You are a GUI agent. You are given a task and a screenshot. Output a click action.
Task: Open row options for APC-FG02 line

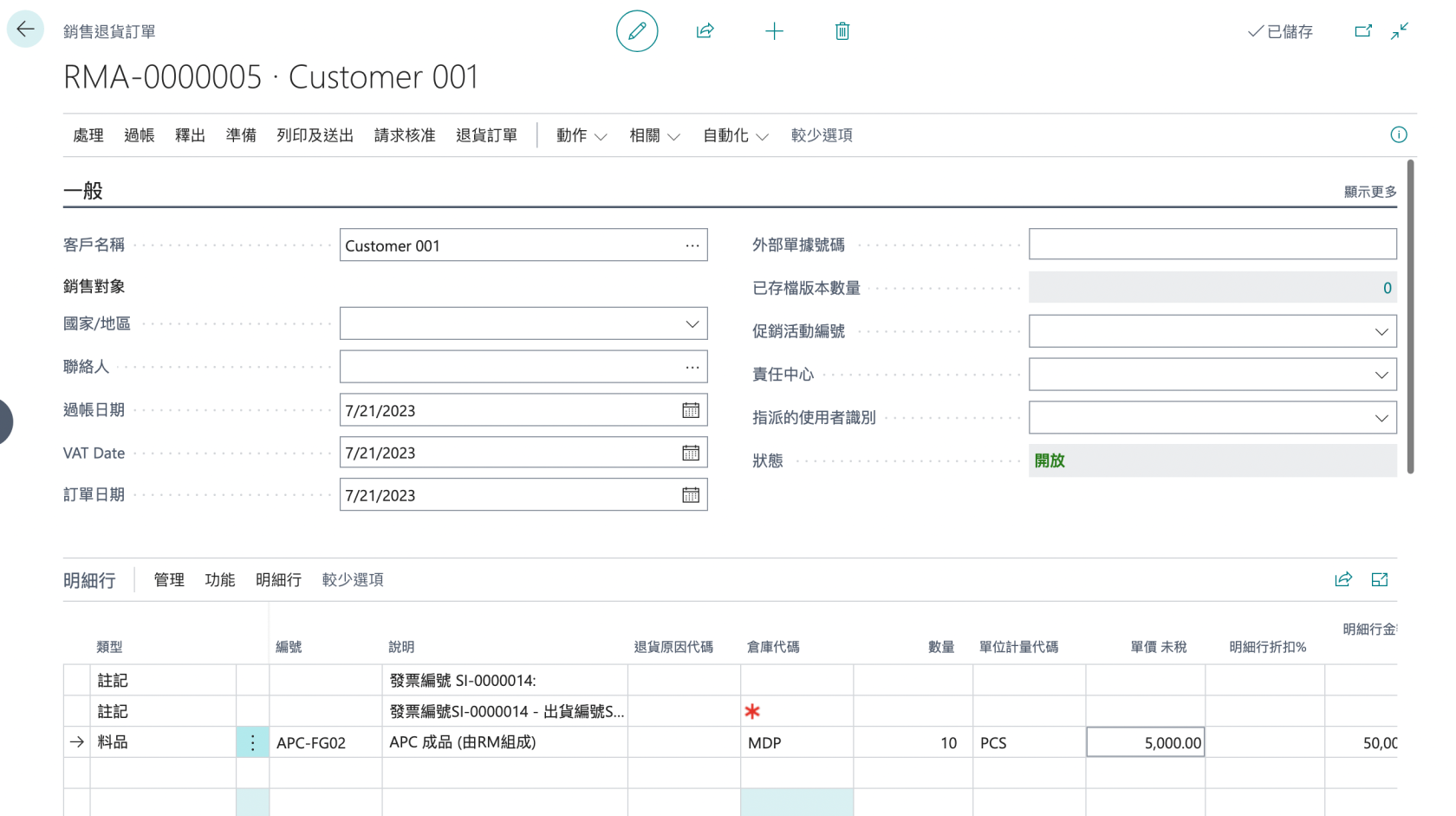point(252,742)
